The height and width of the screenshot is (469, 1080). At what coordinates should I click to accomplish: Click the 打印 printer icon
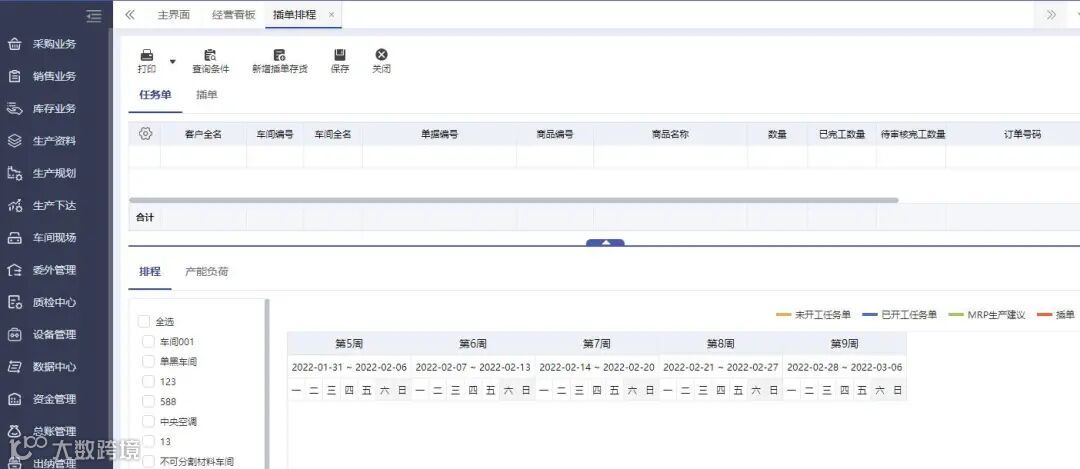(147, 55)
